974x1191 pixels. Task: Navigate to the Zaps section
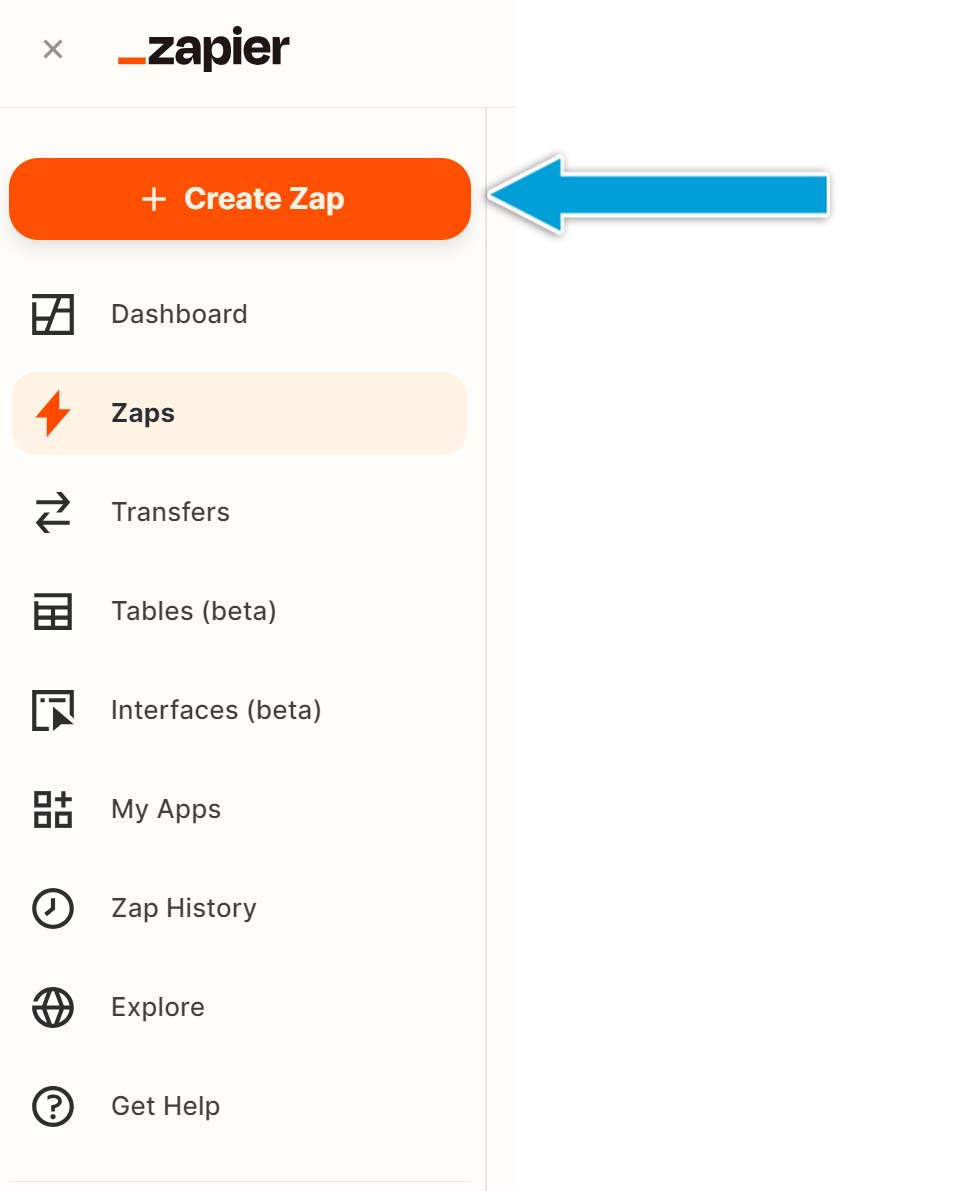click(143, 413)
